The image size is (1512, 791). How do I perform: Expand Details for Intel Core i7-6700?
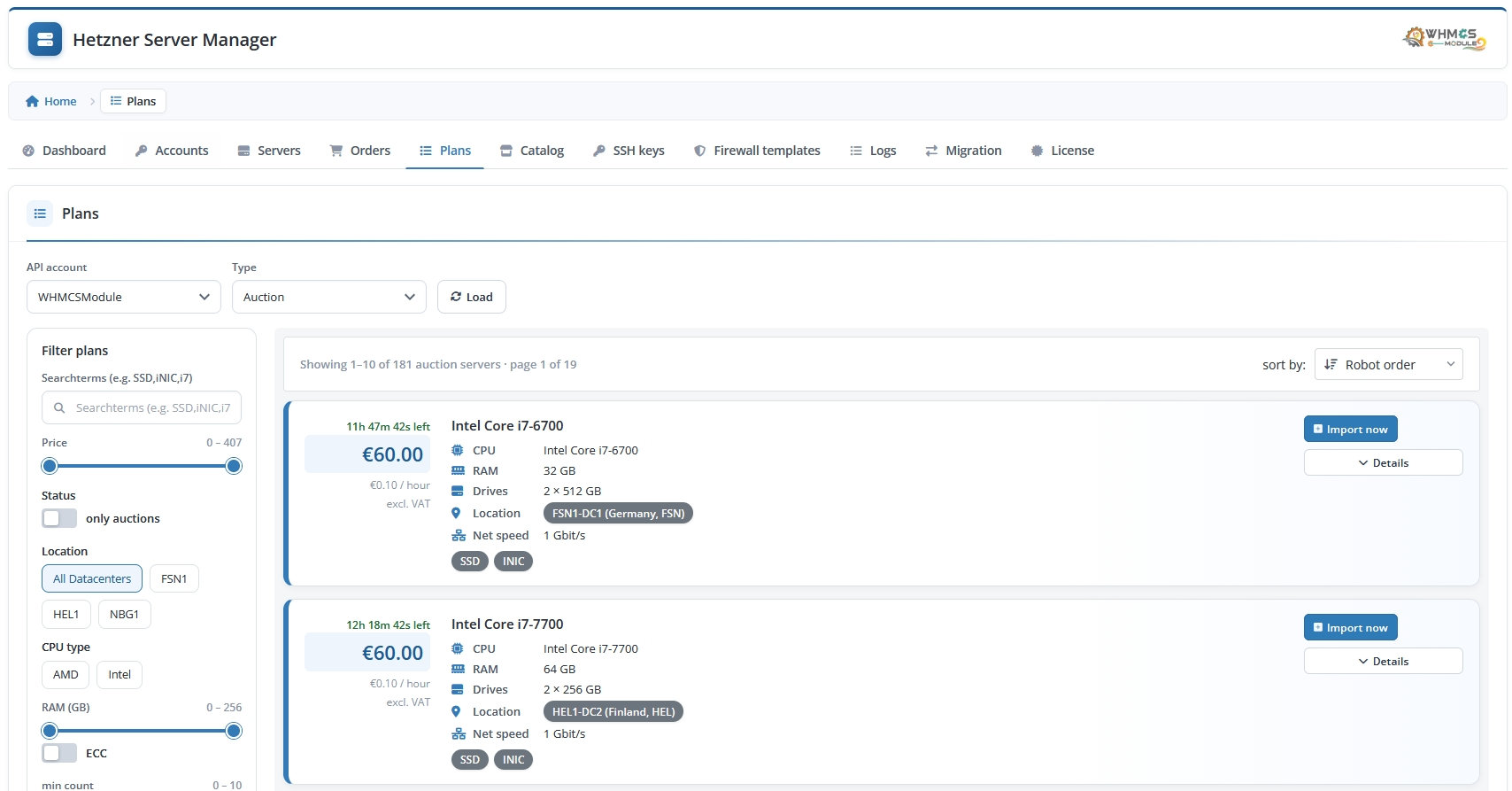tap(1383, 462)
